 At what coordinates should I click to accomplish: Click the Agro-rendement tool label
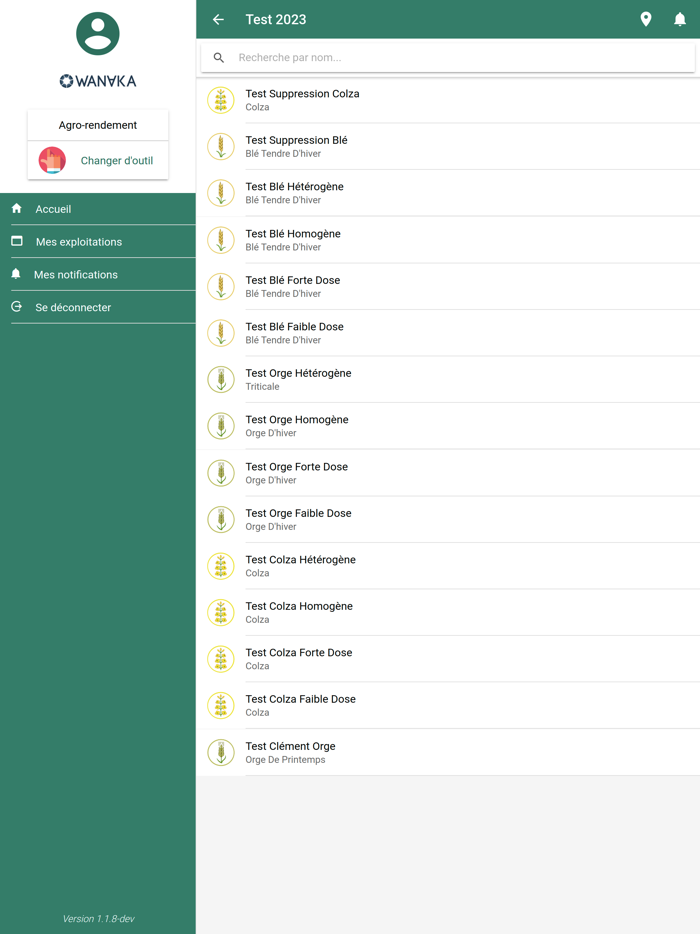tap(98, 125)
